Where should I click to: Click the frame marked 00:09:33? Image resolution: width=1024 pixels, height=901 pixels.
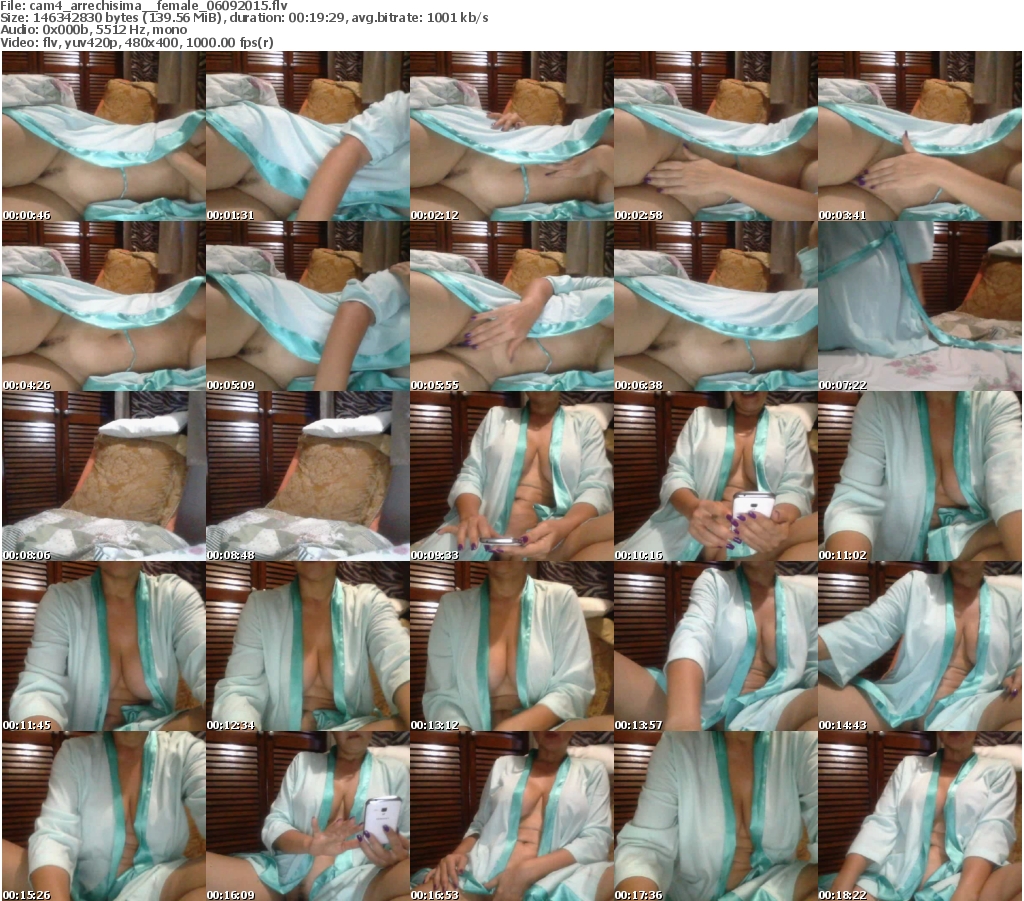512,477
